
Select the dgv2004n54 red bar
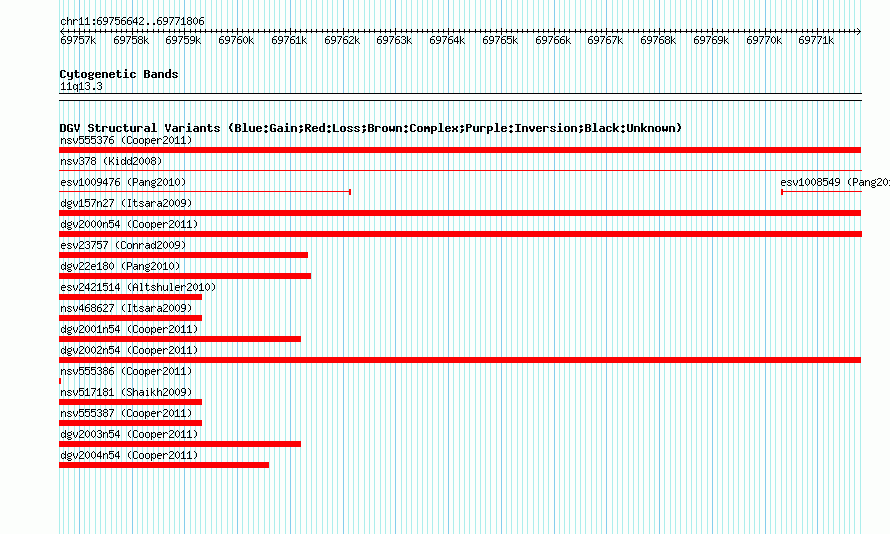[x=164, y=465]
